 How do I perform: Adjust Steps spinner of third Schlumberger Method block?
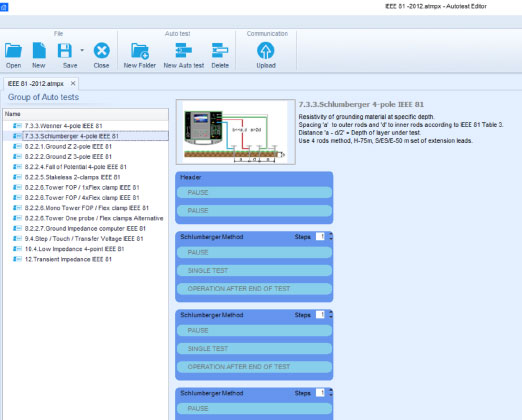pos(331,393)
